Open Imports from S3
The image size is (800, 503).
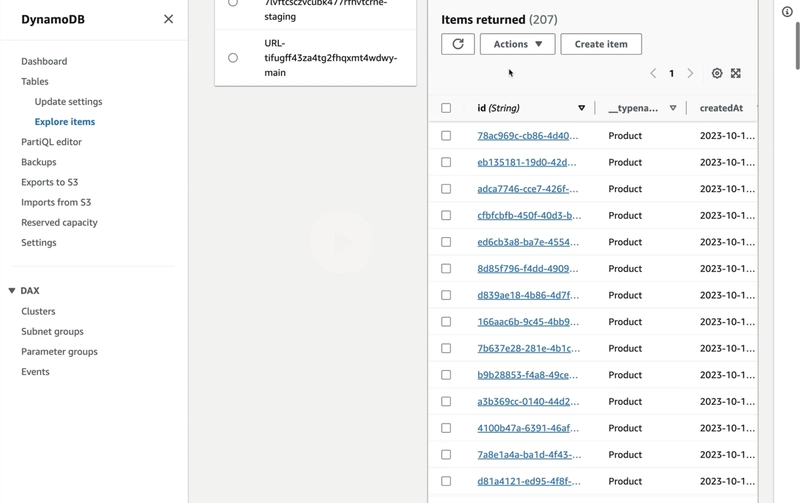[56, 202]
